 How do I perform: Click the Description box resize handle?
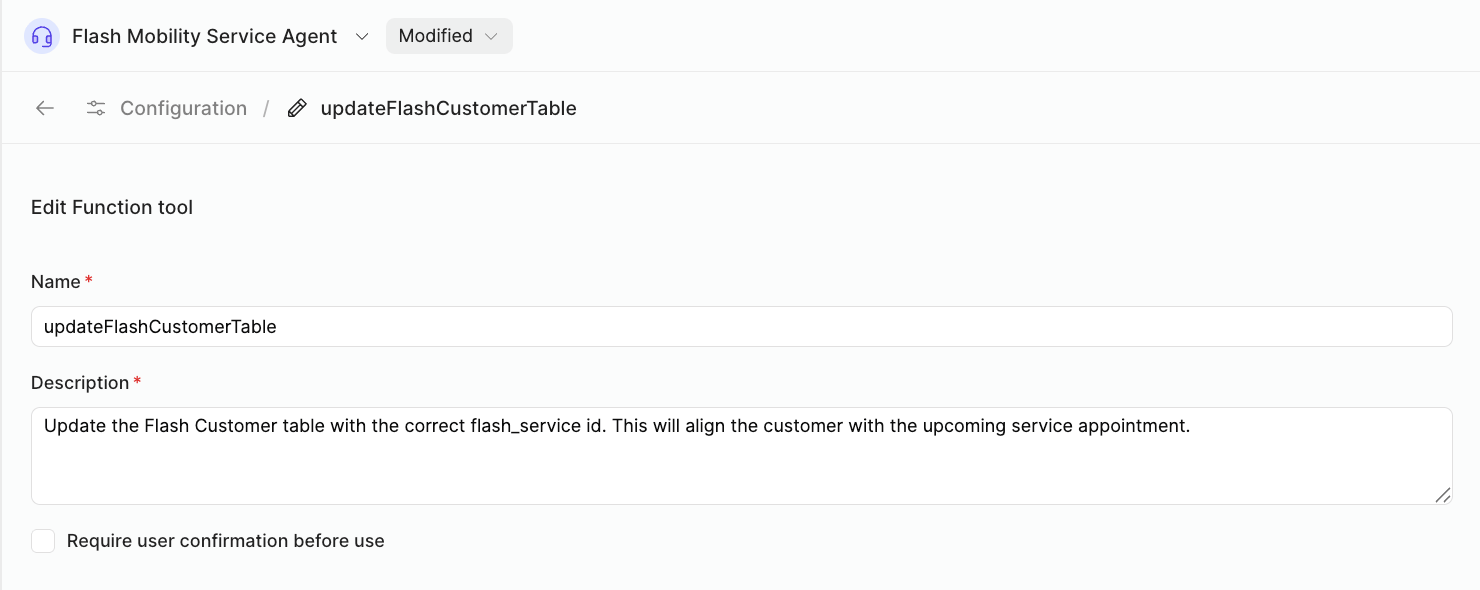pyautogui.click(x=1443, y=495)
